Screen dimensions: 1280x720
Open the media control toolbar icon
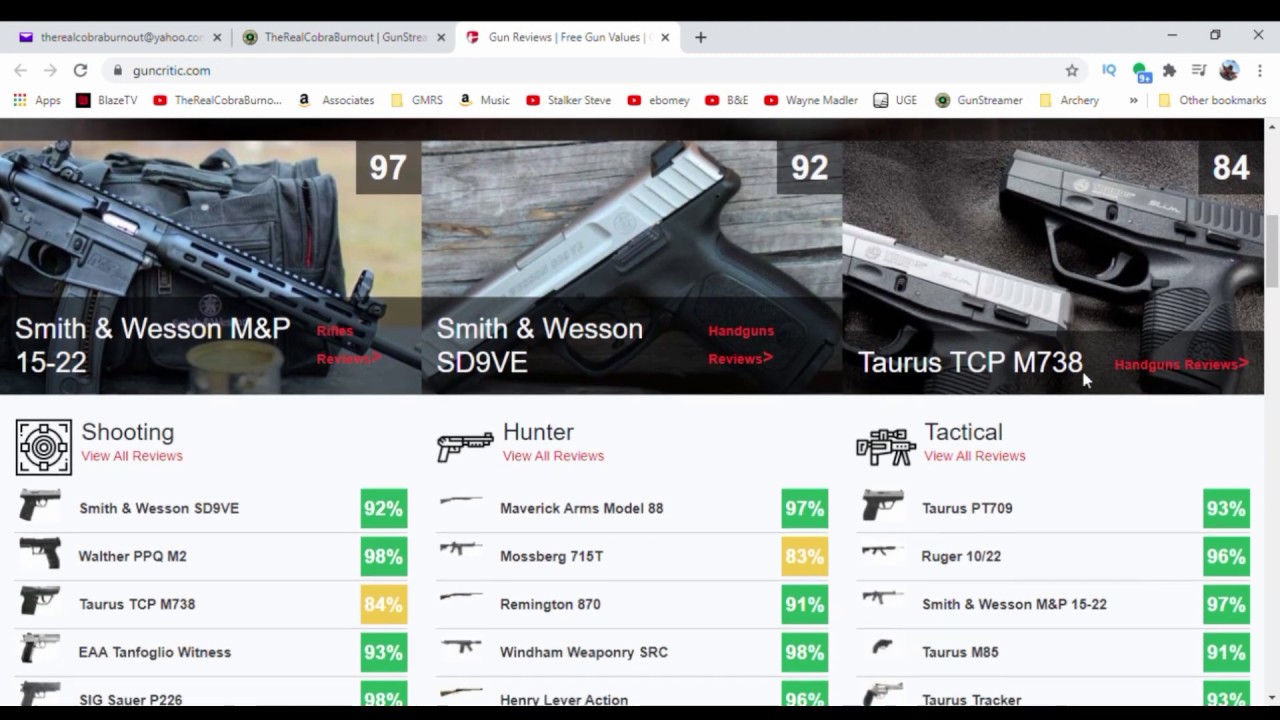[1199, 70]
